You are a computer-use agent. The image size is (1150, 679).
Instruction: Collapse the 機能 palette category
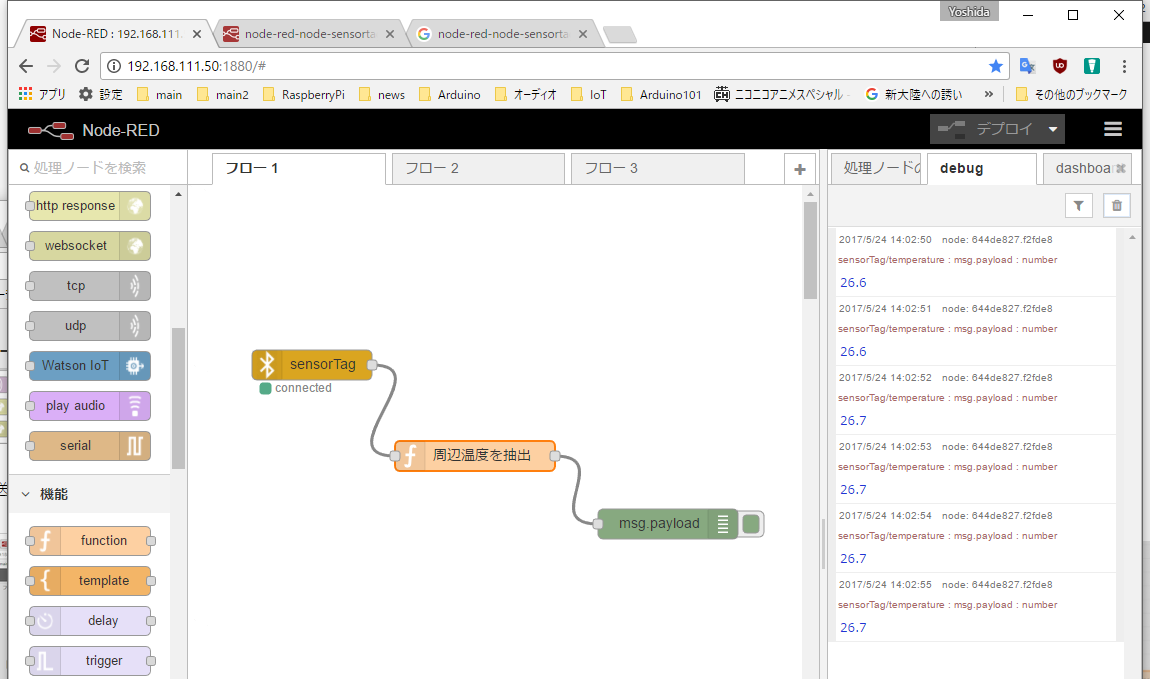[26, 494]
